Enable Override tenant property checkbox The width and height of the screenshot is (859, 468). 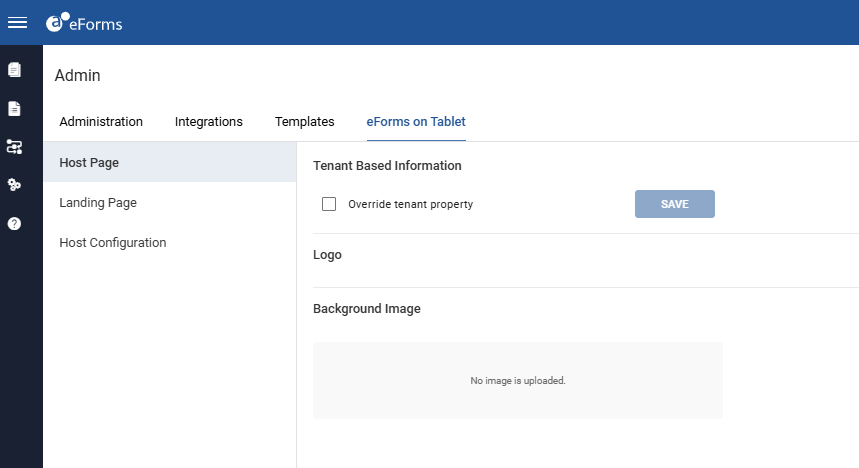(x=329, y=204)
